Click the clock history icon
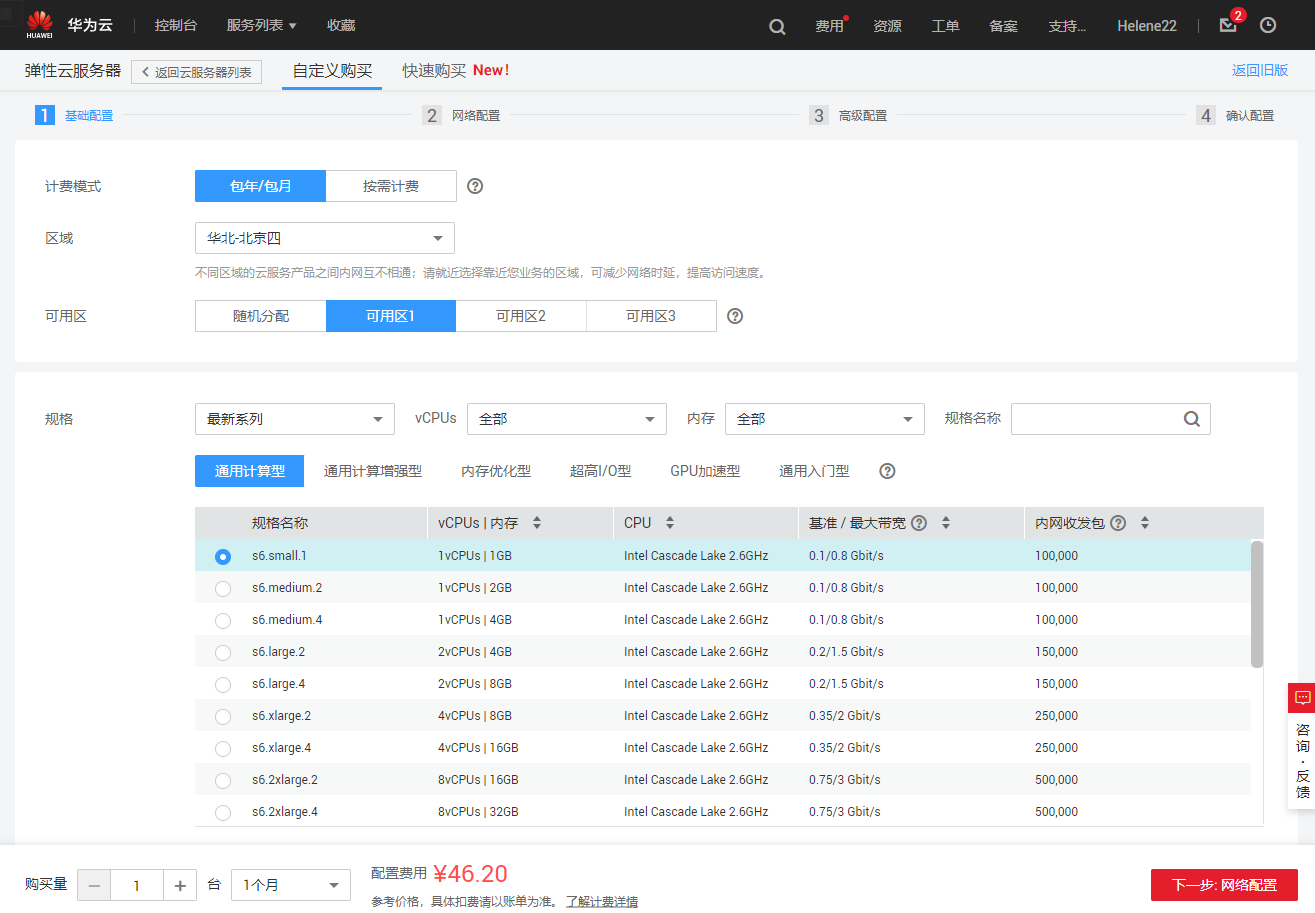Screen dimensions: 1315x913 pyautogui.click(x=1268, y=25)
